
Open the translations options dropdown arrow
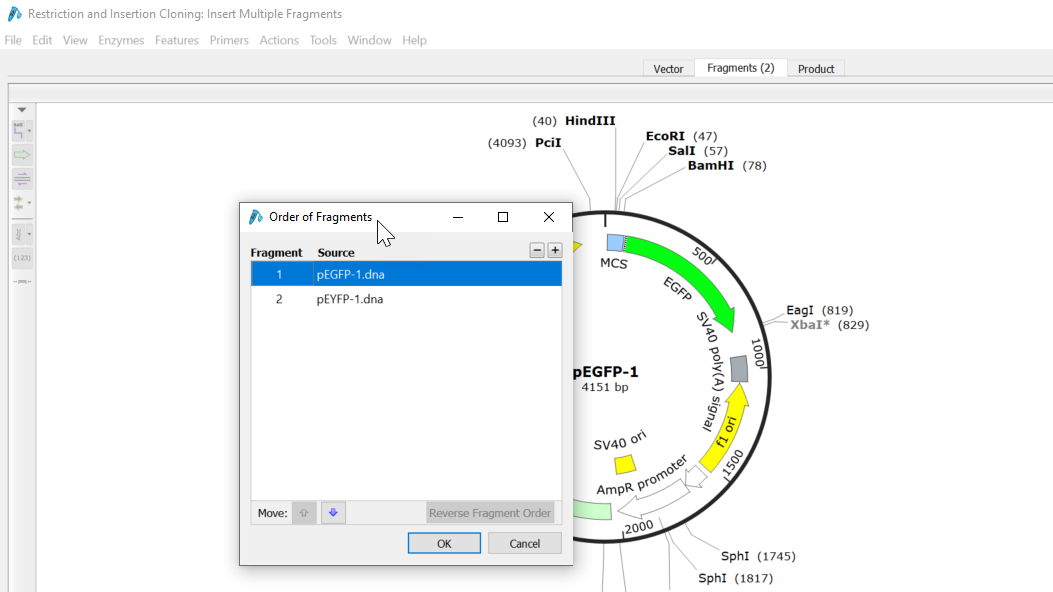(x=29, y=202)
